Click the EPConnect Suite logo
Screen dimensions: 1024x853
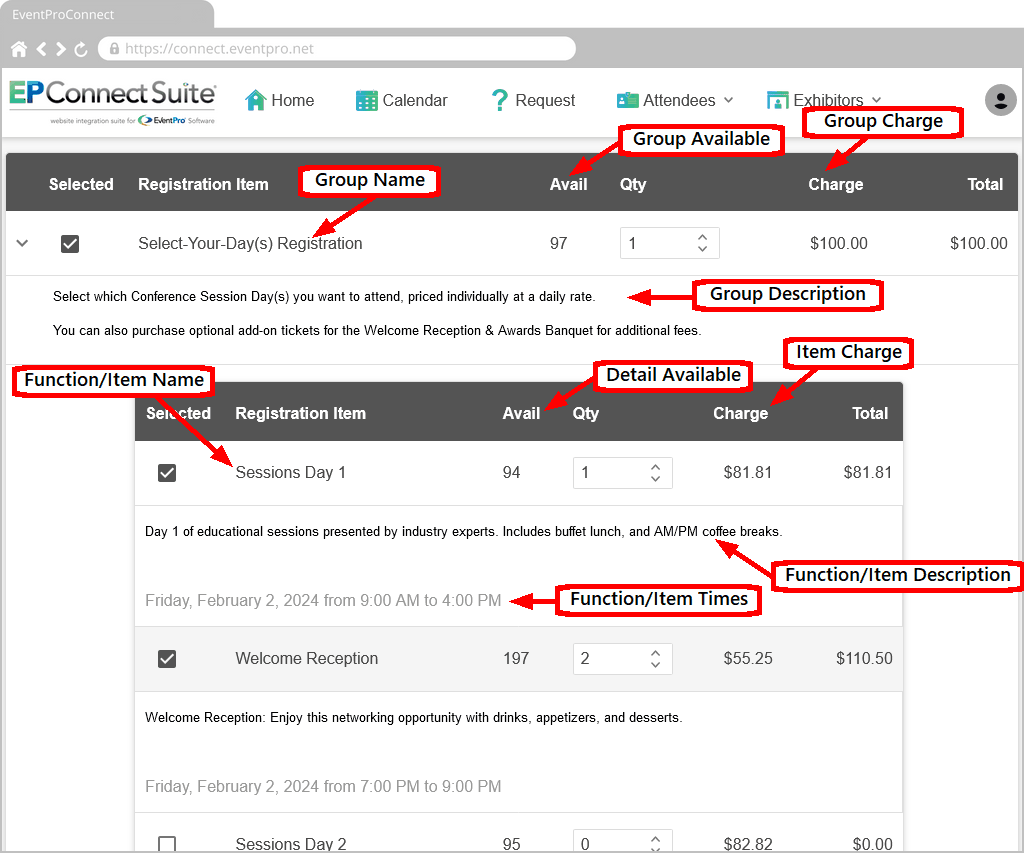pyautogui.click(x=112, y=102)
